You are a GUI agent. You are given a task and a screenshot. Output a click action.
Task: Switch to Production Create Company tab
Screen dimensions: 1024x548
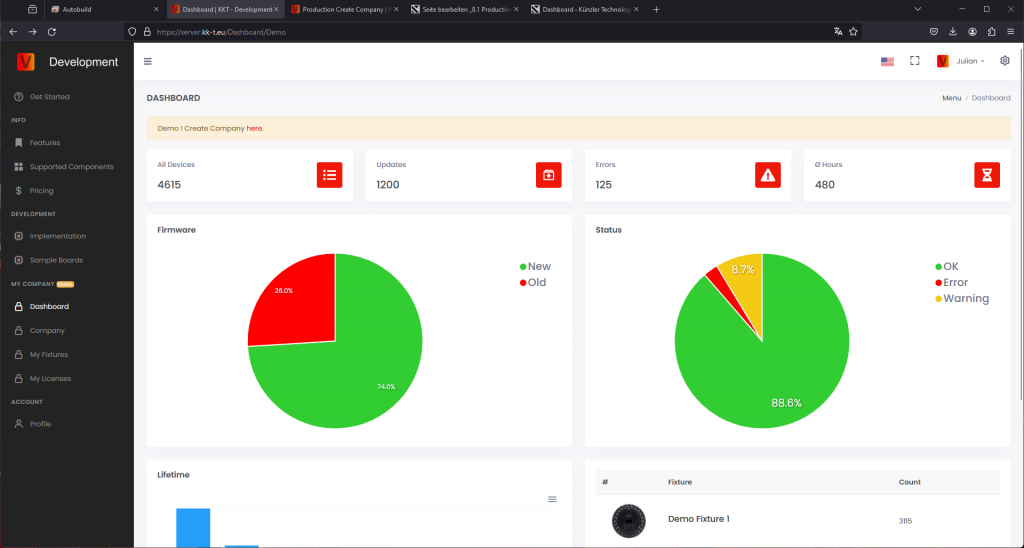(344, 9)
